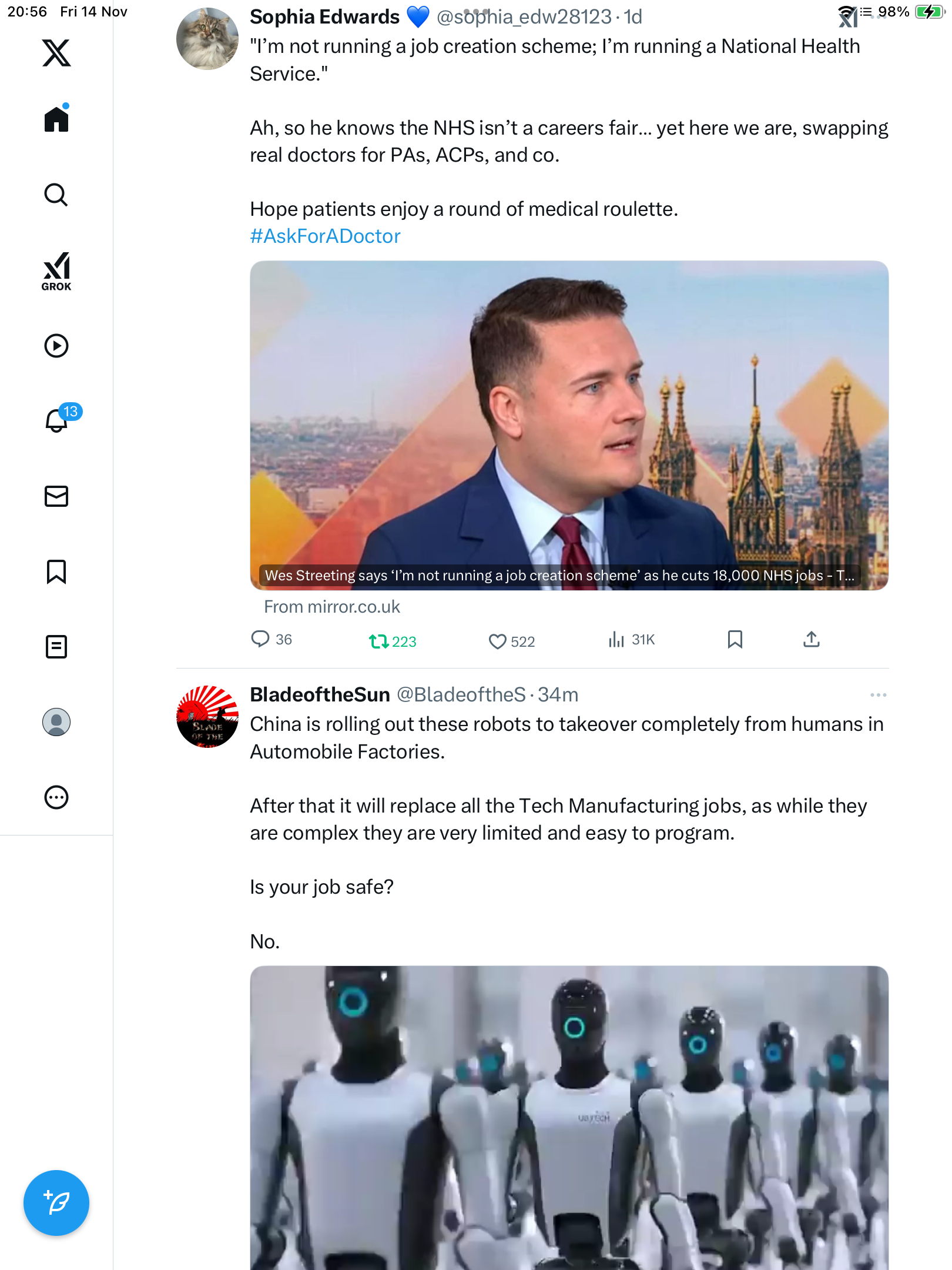952x1270 pixels.
Task: Open the search page
Action: [56, 195]
